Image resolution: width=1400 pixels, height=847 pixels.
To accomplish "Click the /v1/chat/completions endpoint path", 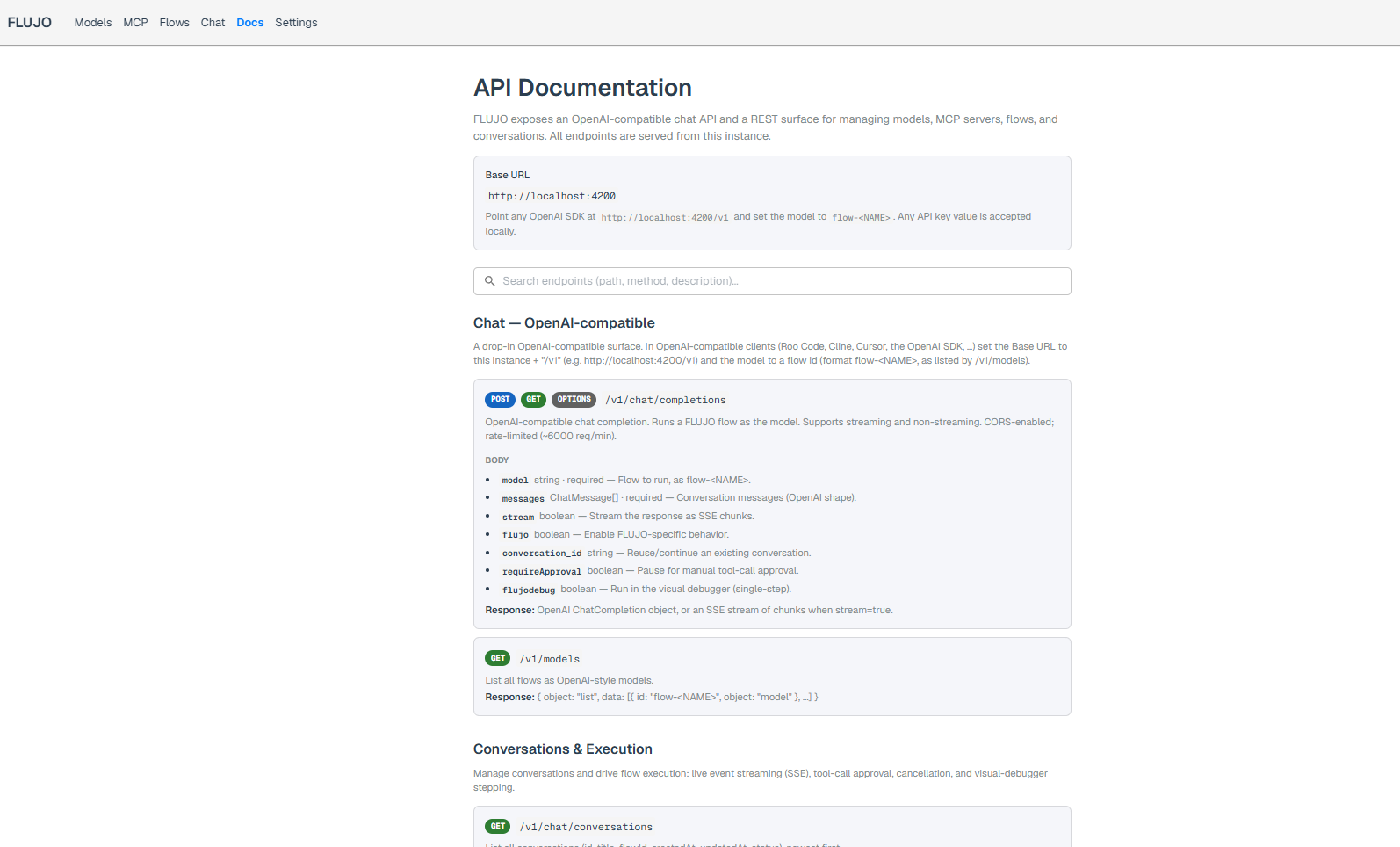I will click(x=666, y=401).
